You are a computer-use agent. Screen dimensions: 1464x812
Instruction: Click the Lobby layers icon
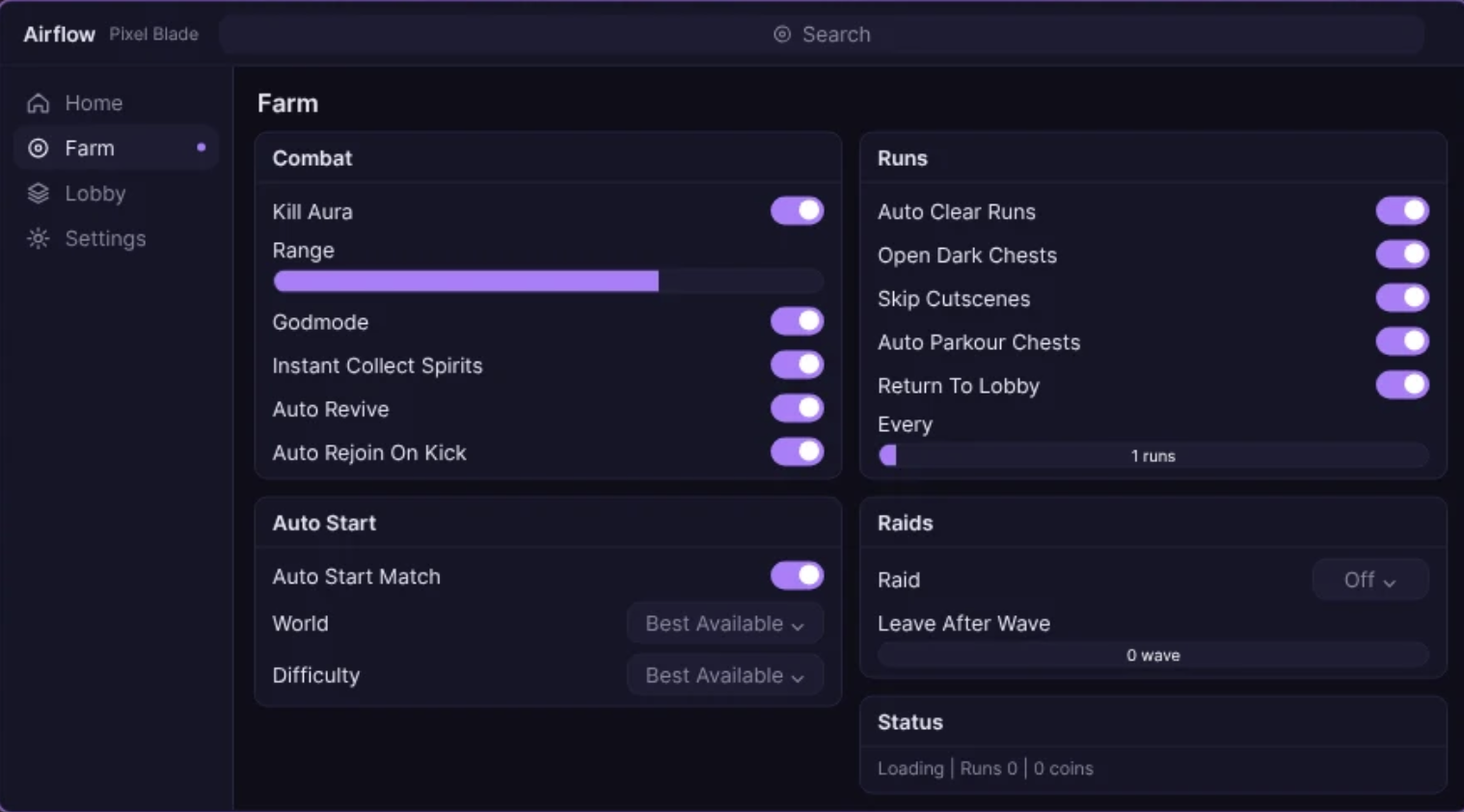click(38, 194)
